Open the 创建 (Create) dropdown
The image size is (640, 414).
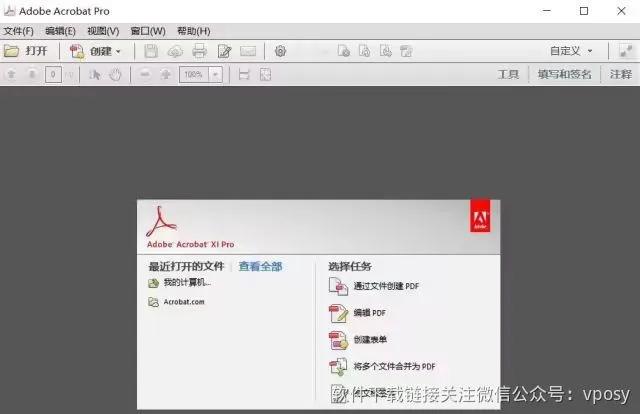coord(96,51)
